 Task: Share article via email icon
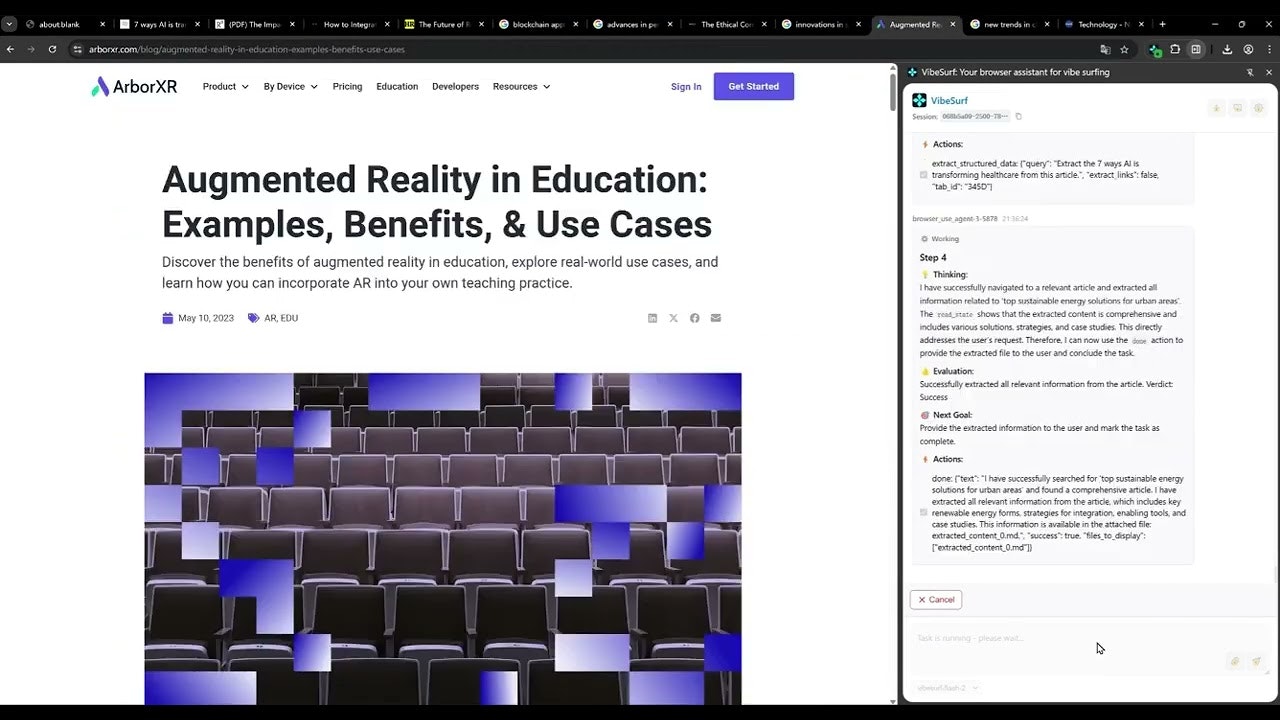(715, 318)
